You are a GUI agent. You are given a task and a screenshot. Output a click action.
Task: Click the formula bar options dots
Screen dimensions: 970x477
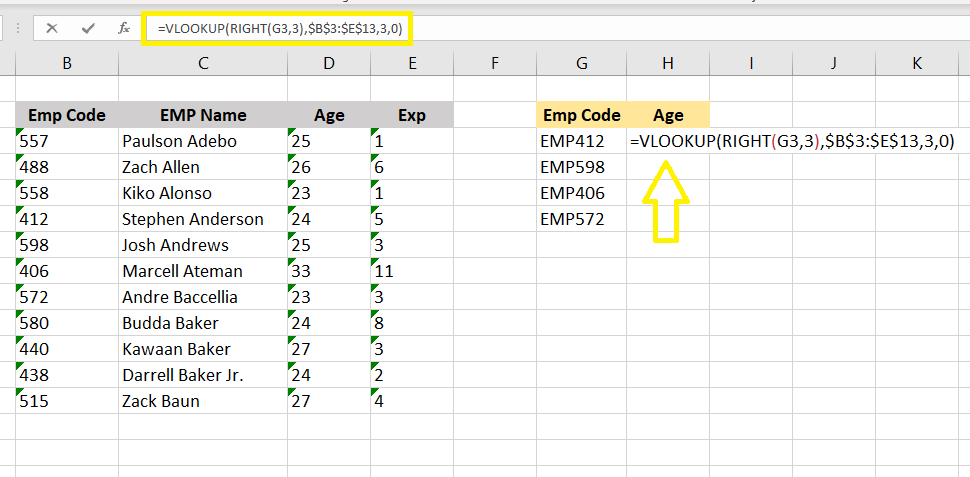(x=19, y=28)
